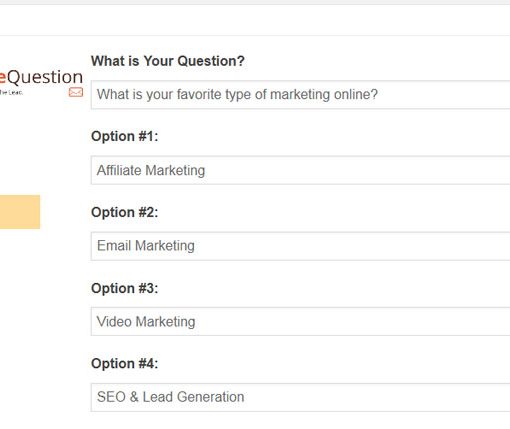This screenshot has width=510, height=429.
Task: Focus the Option #2 Email Marketing field
Action: pyautogui.click(x=300, y=246)
